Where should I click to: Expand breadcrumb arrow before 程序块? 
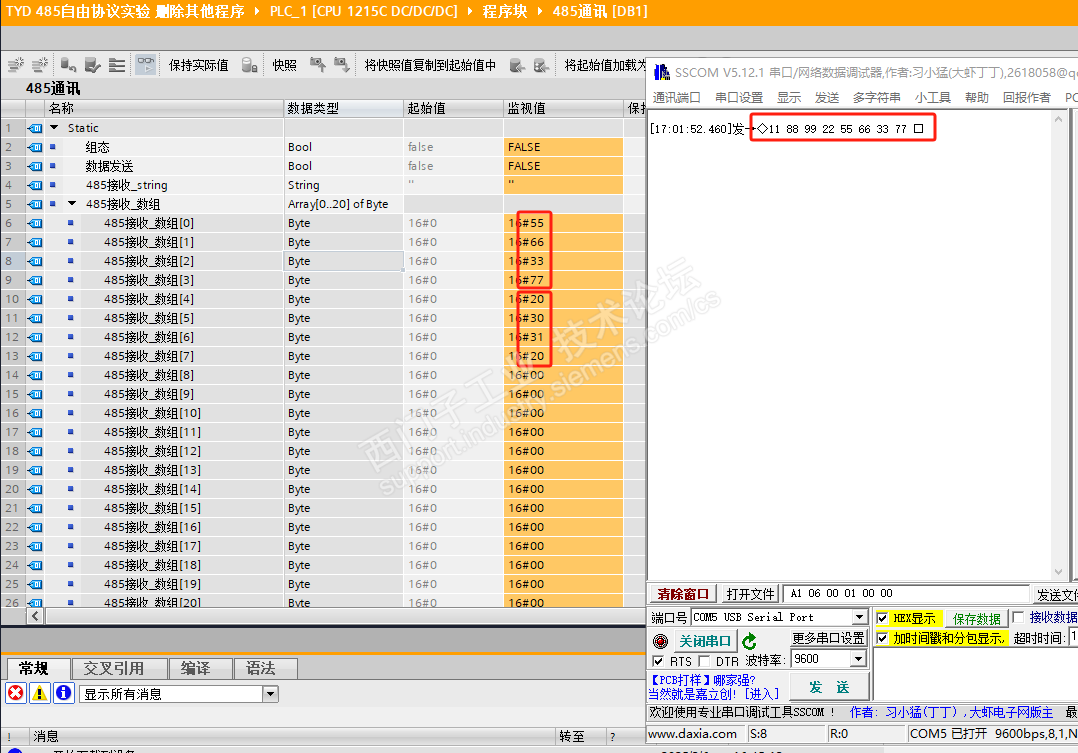(470, 12)
